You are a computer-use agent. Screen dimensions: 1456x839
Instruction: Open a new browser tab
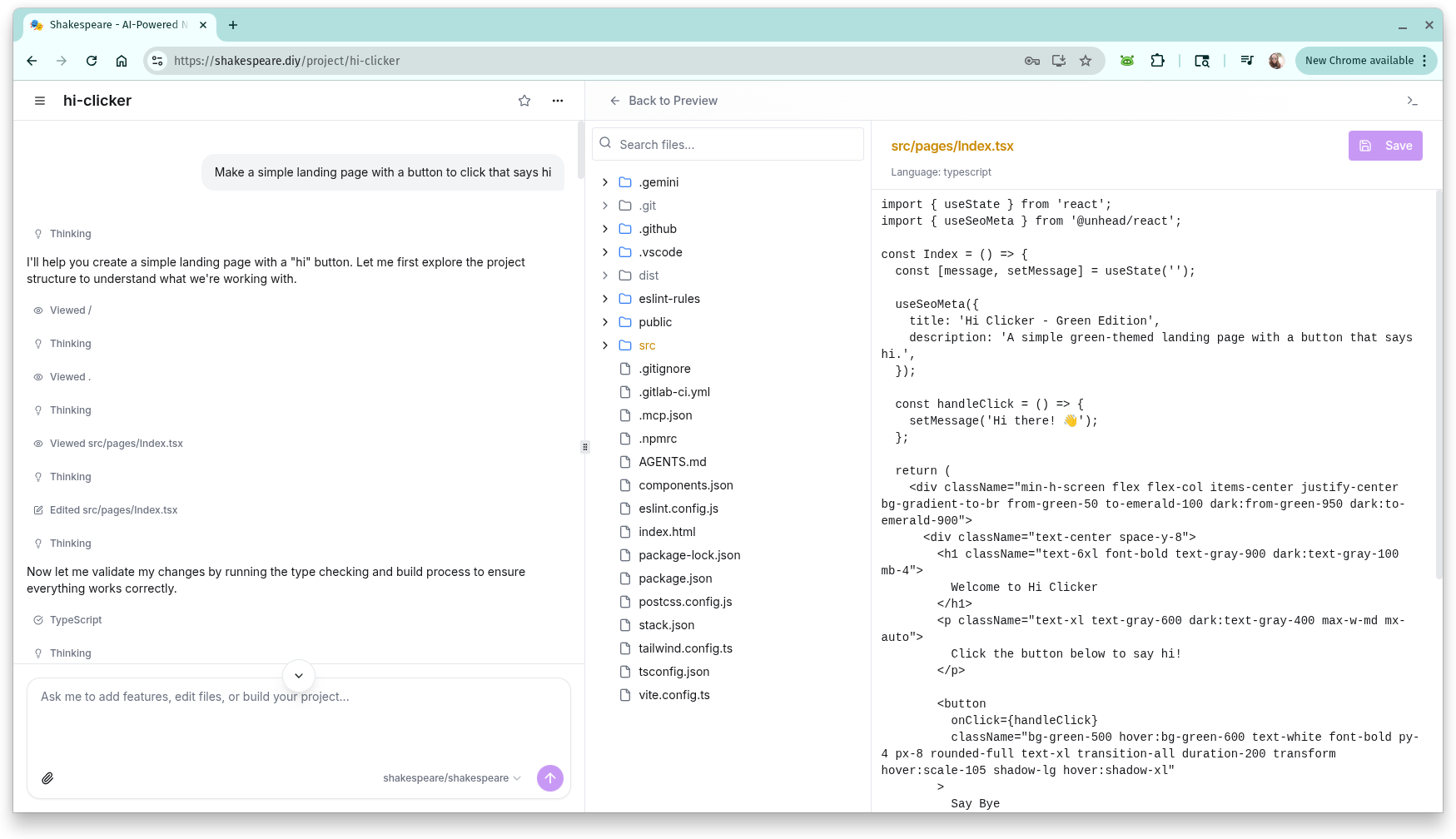[232, 25]
